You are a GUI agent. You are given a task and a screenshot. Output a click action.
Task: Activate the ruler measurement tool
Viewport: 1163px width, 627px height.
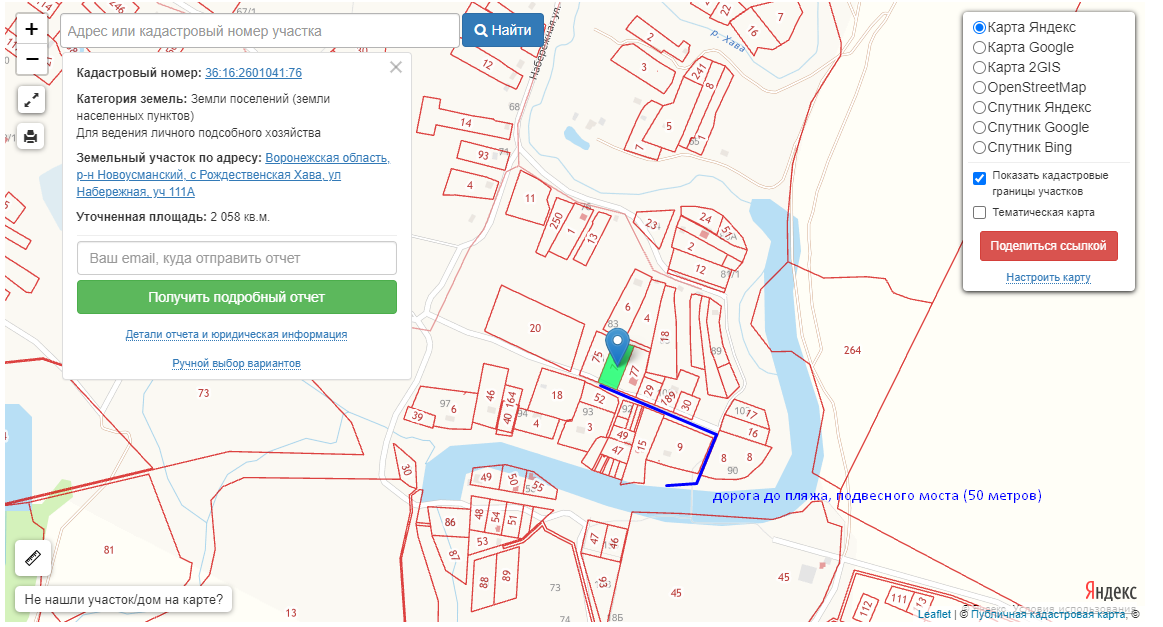click(33, 558)
